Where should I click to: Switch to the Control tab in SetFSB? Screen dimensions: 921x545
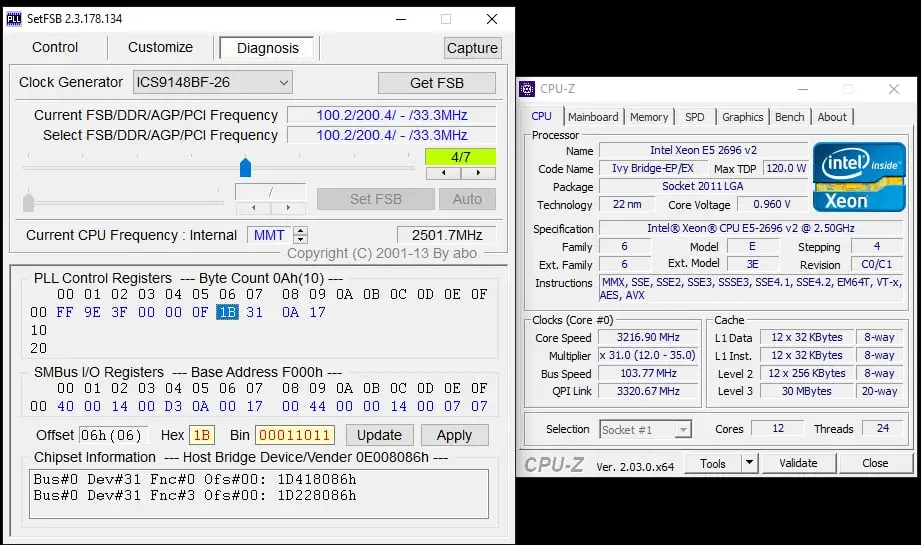55,47
